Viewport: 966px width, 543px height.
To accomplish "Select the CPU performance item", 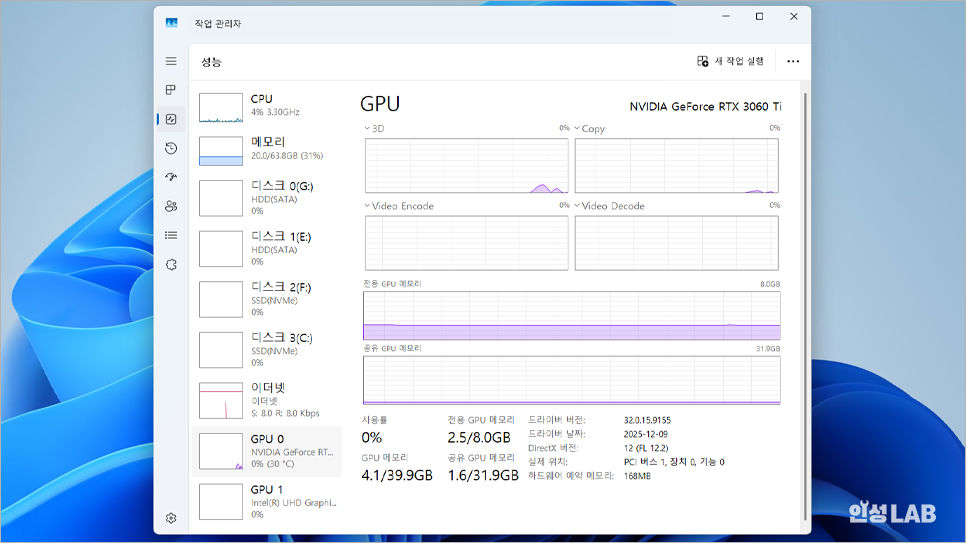I will coord(267,106).
